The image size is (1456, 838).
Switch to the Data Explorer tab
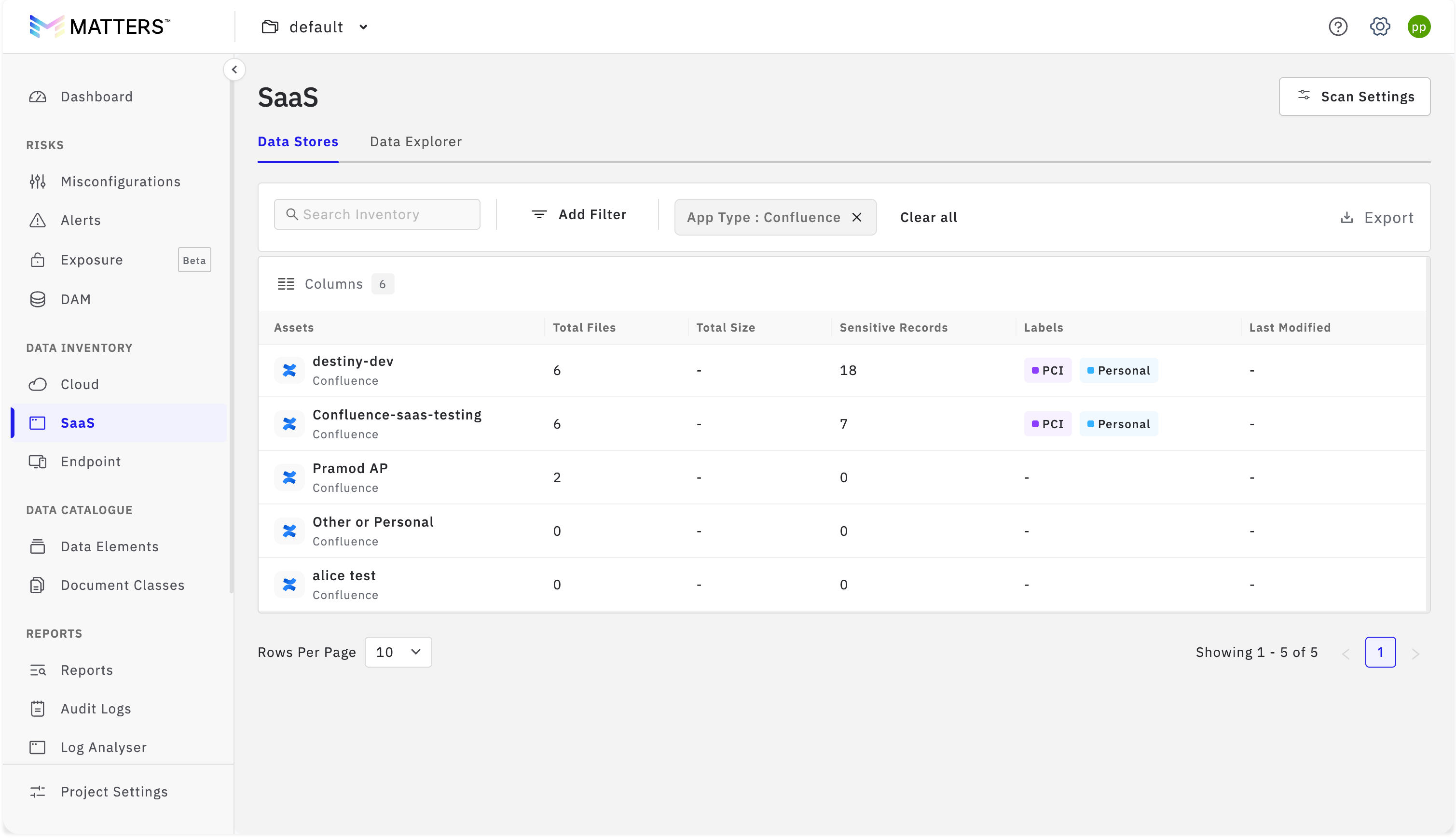click(x=416, y=142)
